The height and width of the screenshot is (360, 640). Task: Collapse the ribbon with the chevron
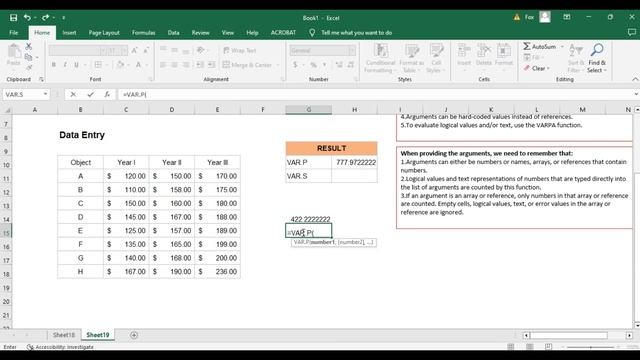click(x=635, y=79)
